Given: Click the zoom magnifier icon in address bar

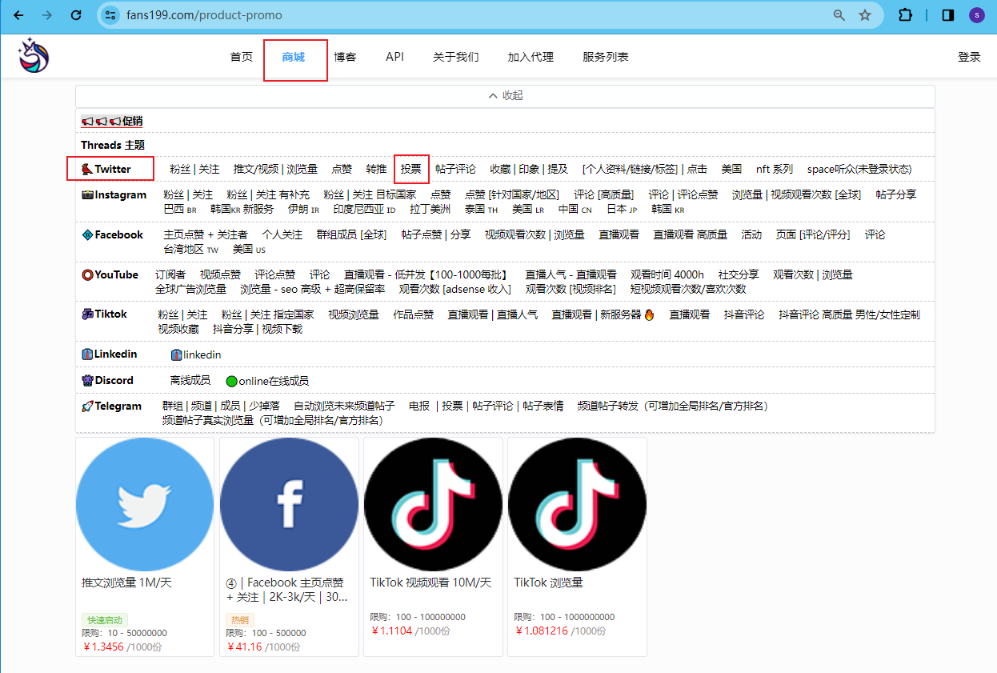Looking at the screenshot, I should [x=839, y=15].
